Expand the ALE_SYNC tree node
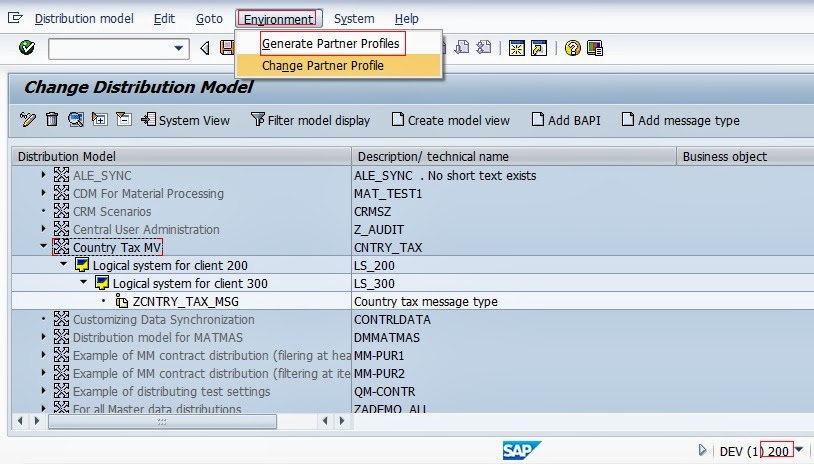 point(43,175)
